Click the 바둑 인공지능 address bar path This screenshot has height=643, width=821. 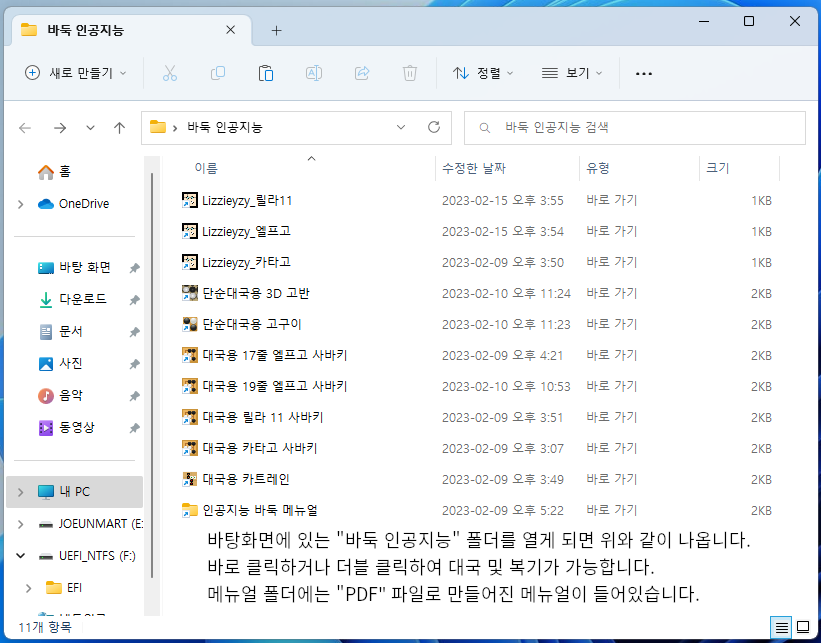[x=225, y=127]
